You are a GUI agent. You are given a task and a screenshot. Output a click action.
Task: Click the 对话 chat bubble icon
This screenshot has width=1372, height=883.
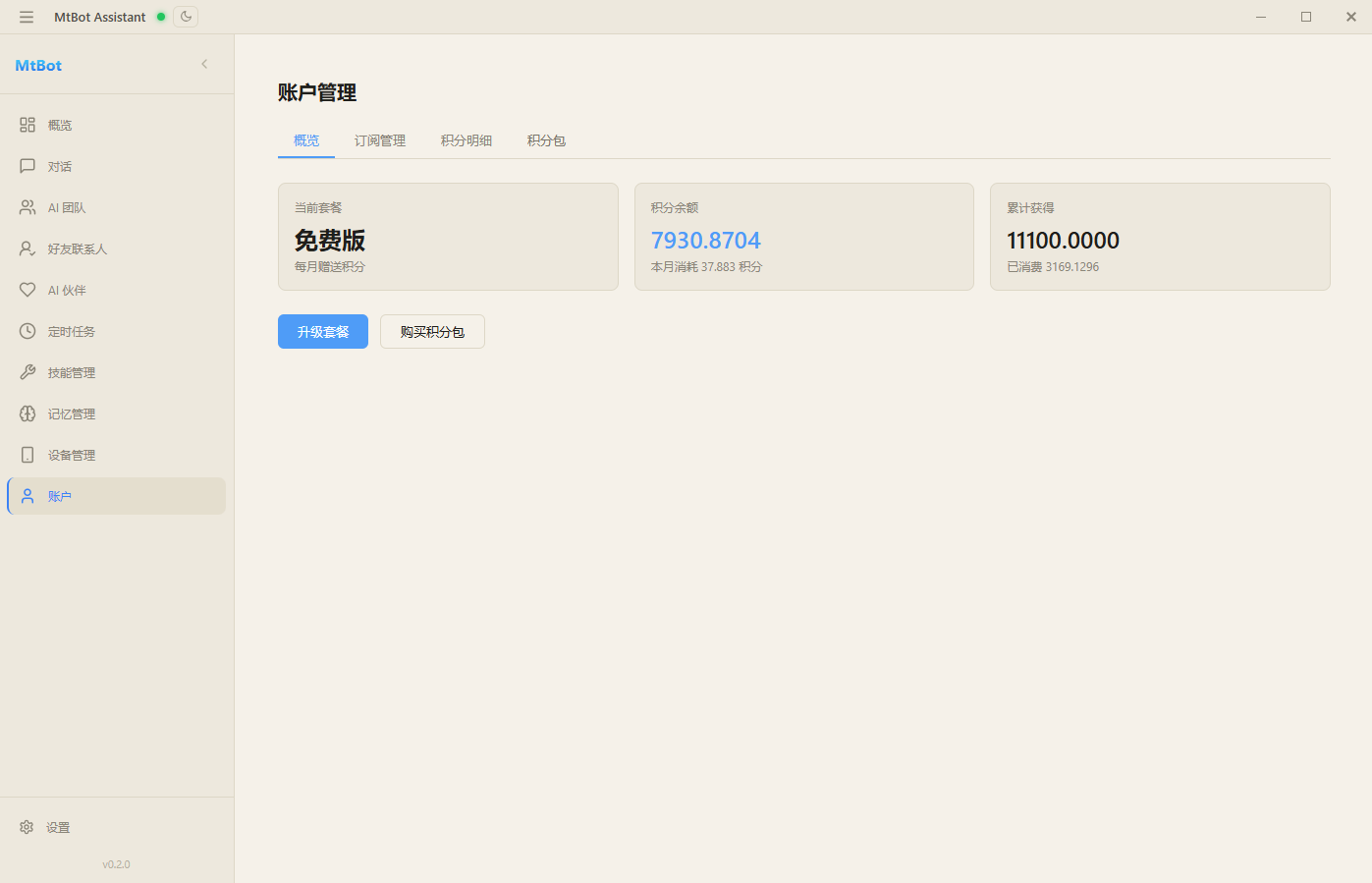click(x=27, y=166)
